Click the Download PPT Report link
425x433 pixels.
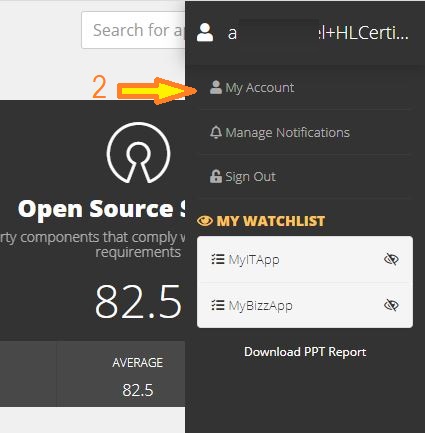[305, 352]
